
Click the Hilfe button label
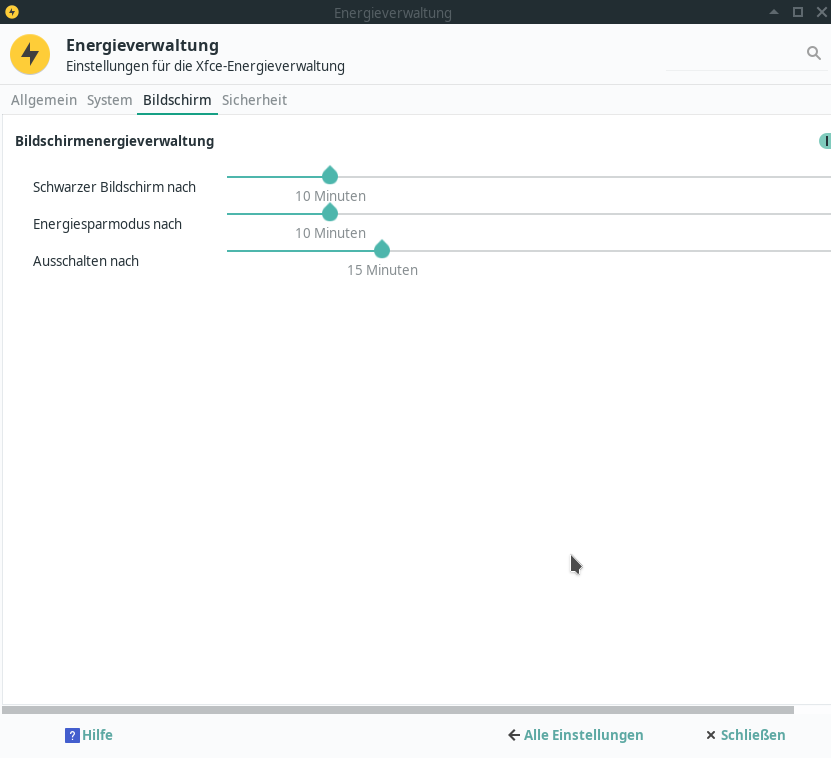[98, 735]
